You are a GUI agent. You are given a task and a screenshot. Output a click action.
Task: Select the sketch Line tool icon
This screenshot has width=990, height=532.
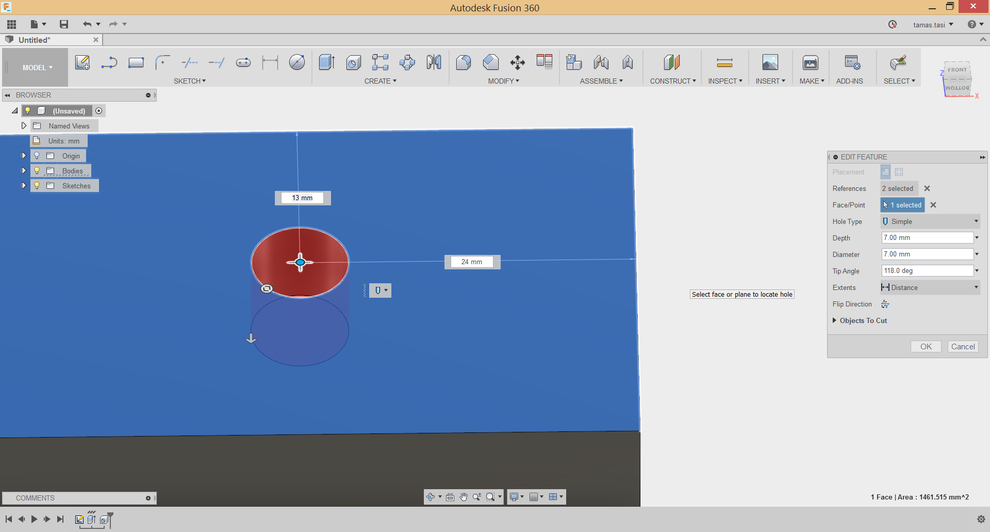109,62
